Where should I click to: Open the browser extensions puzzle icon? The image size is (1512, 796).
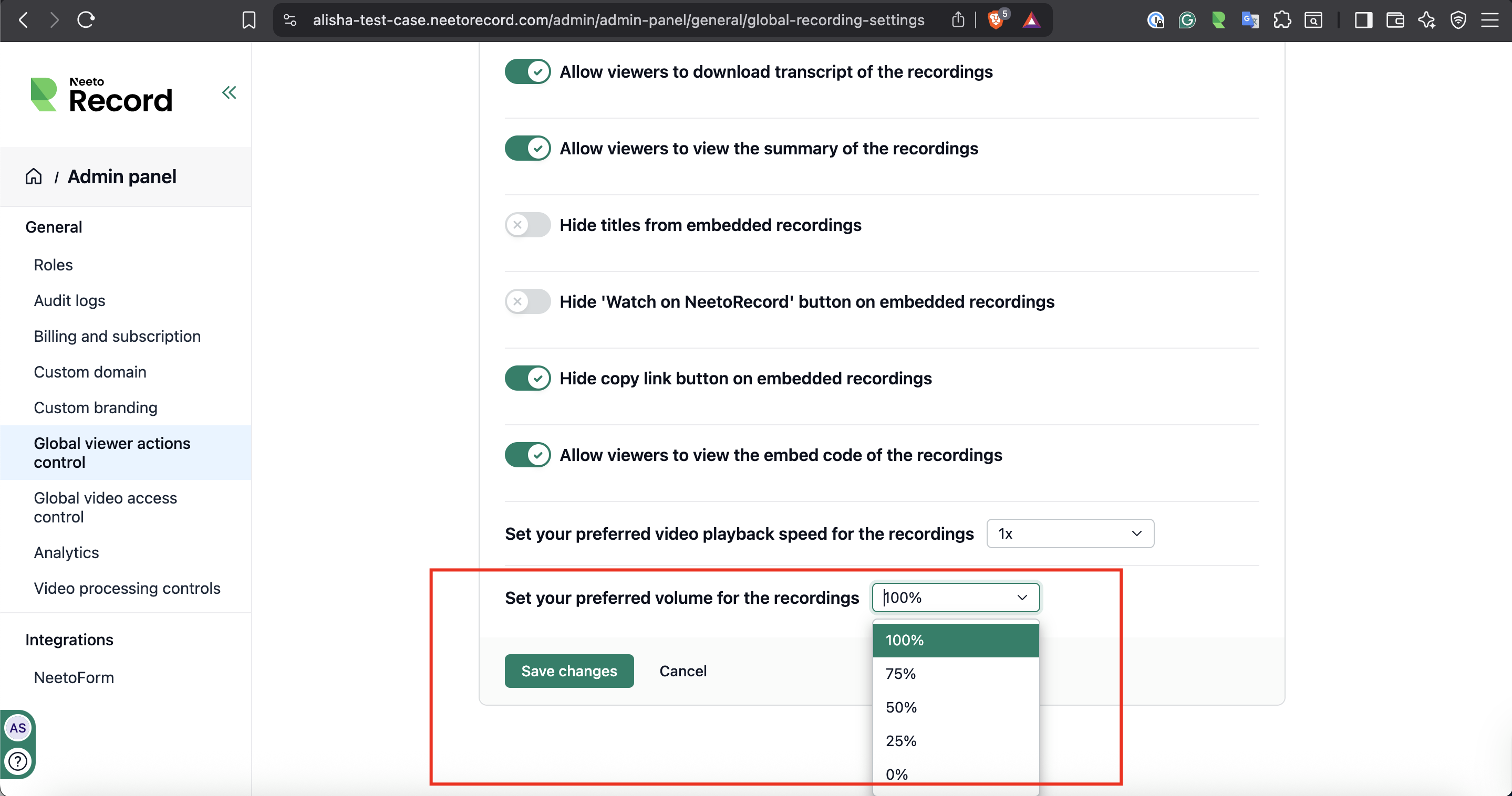1282,20
